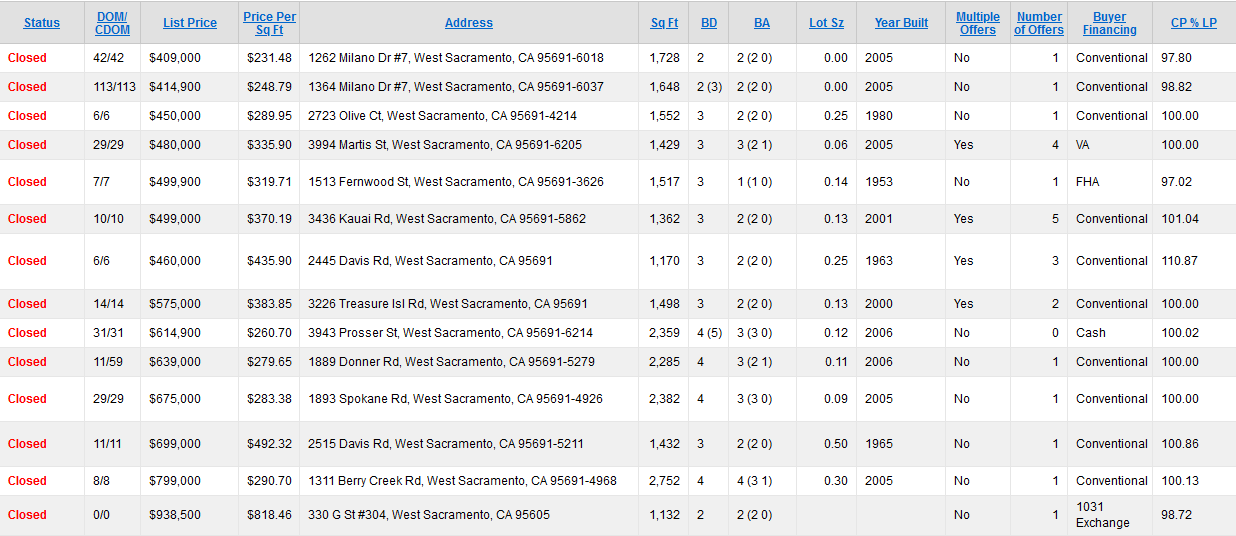Image resolution: width=1236 pixels, height=536 pixels.
Task: Select address 1364 Milano Dr #7
Action: 456,87
